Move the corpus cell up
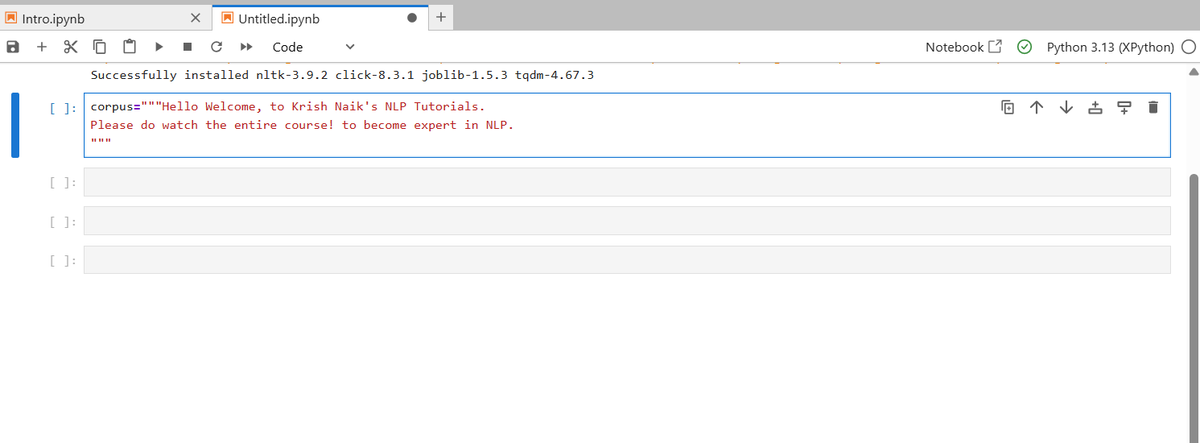 pos(1036,106)
